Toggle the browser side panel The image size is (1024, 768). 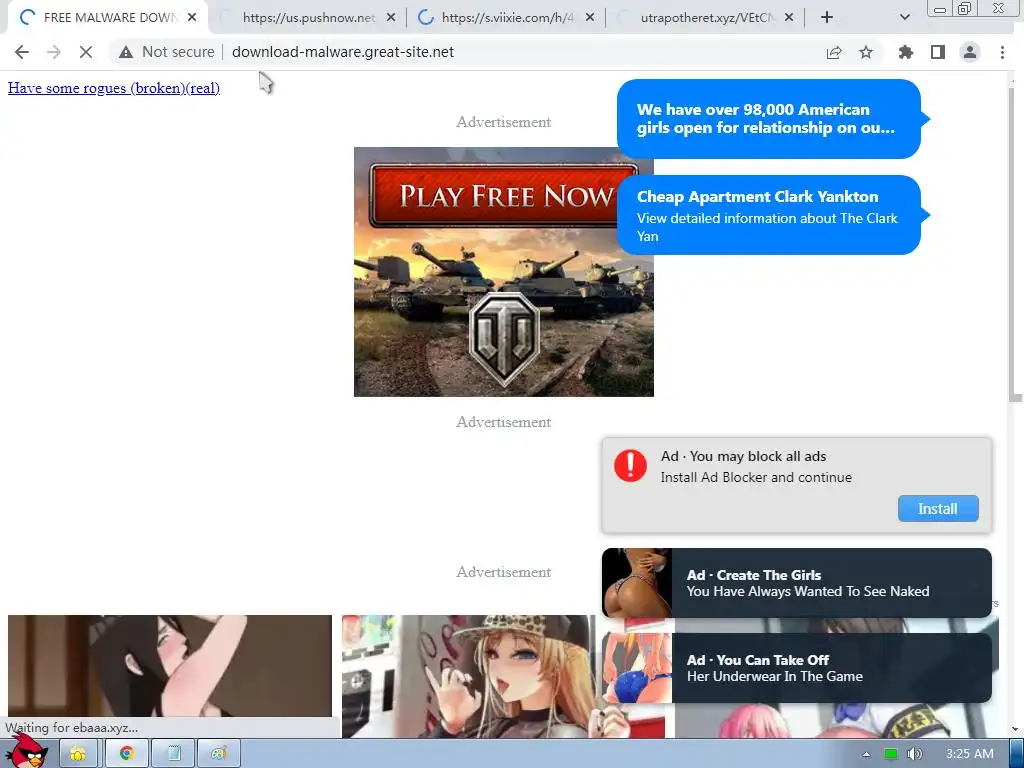pos(938,52)
